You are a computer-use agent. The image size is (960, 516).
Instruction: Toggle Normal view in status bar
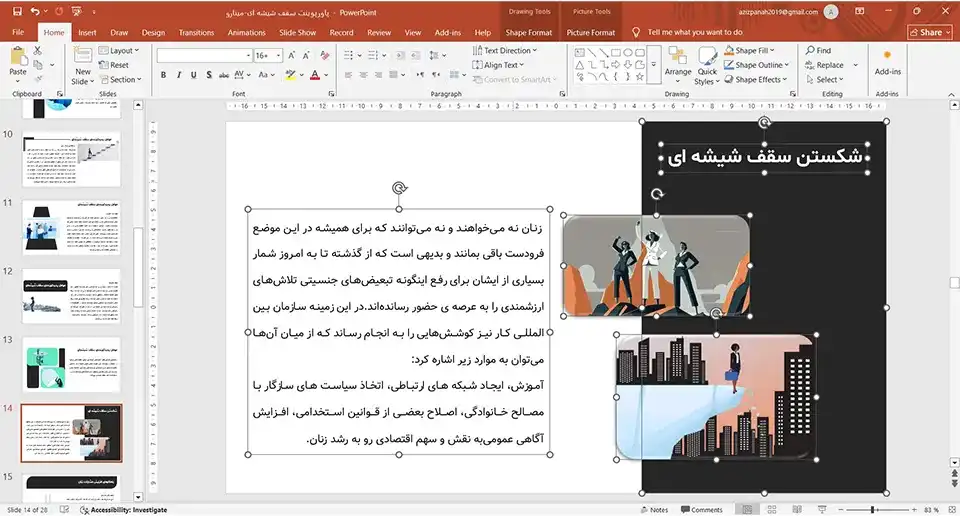pos(747,509)
